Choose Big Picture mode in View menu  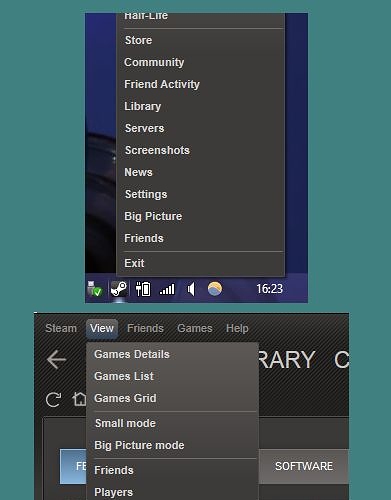point(172,445)
